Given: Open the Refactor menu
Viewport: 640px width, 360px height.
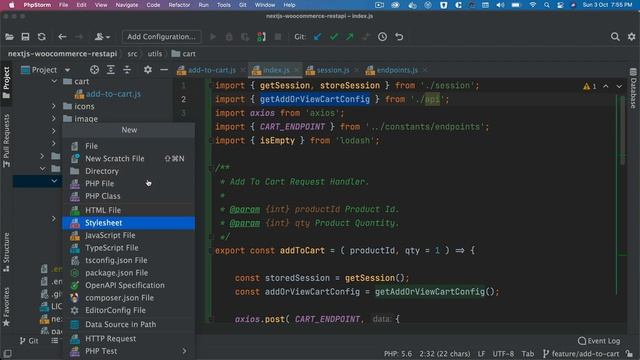Looking at the screenshot, I should 179,5.
